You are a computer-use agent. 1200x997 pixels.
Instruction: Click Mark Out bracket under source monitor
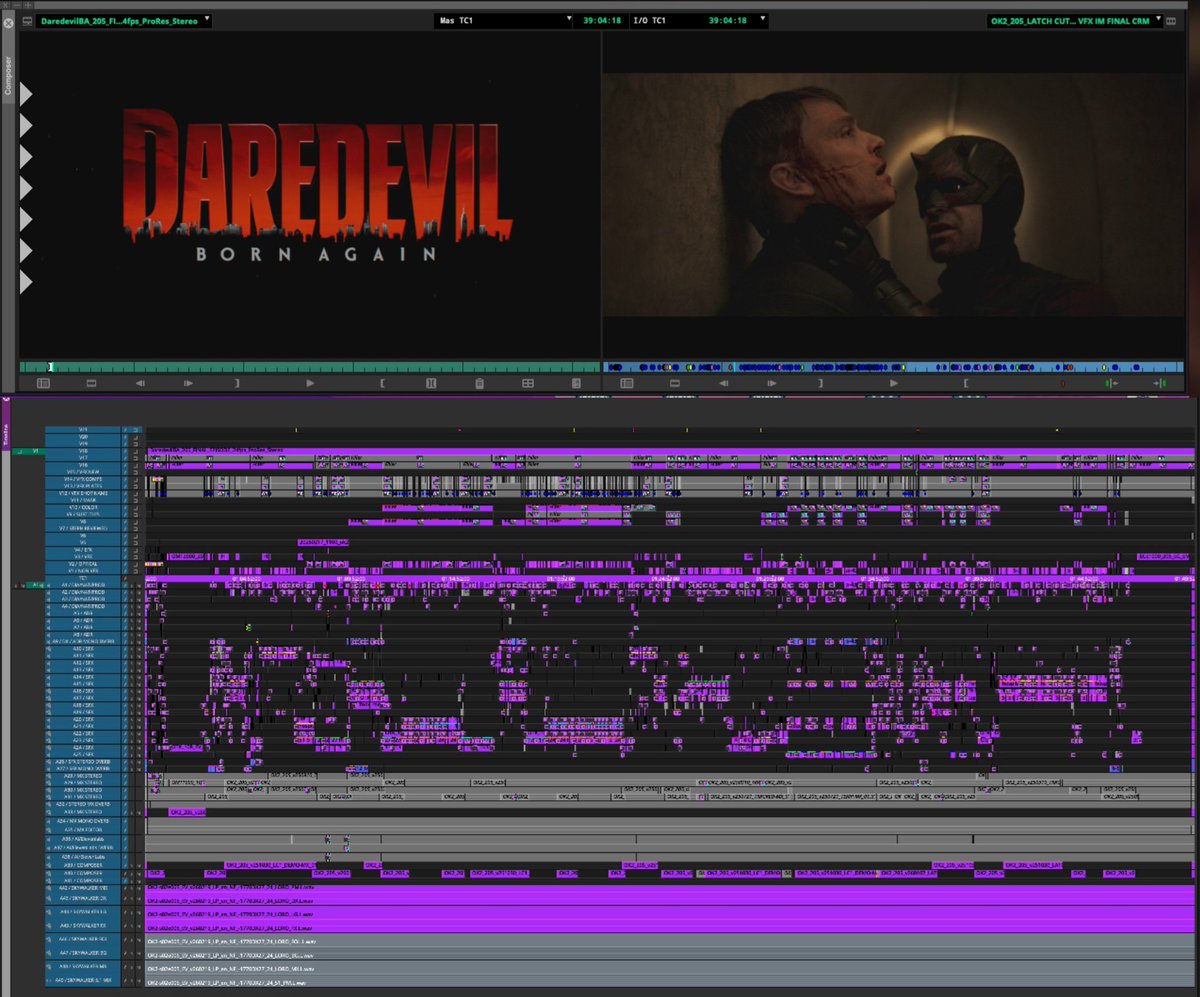tap(237, 383)
